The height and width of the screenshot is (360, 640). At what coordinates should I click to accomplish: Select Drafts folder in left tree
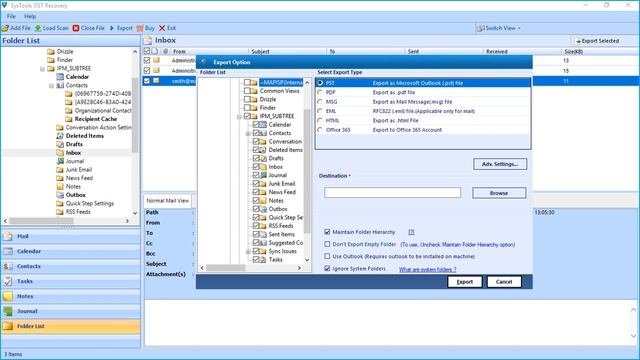tap(74, 144)
